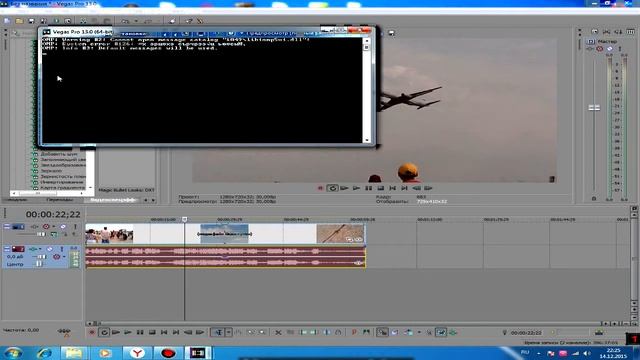
Task: Open a project with the folder icon
Action: tap(19, 21)
